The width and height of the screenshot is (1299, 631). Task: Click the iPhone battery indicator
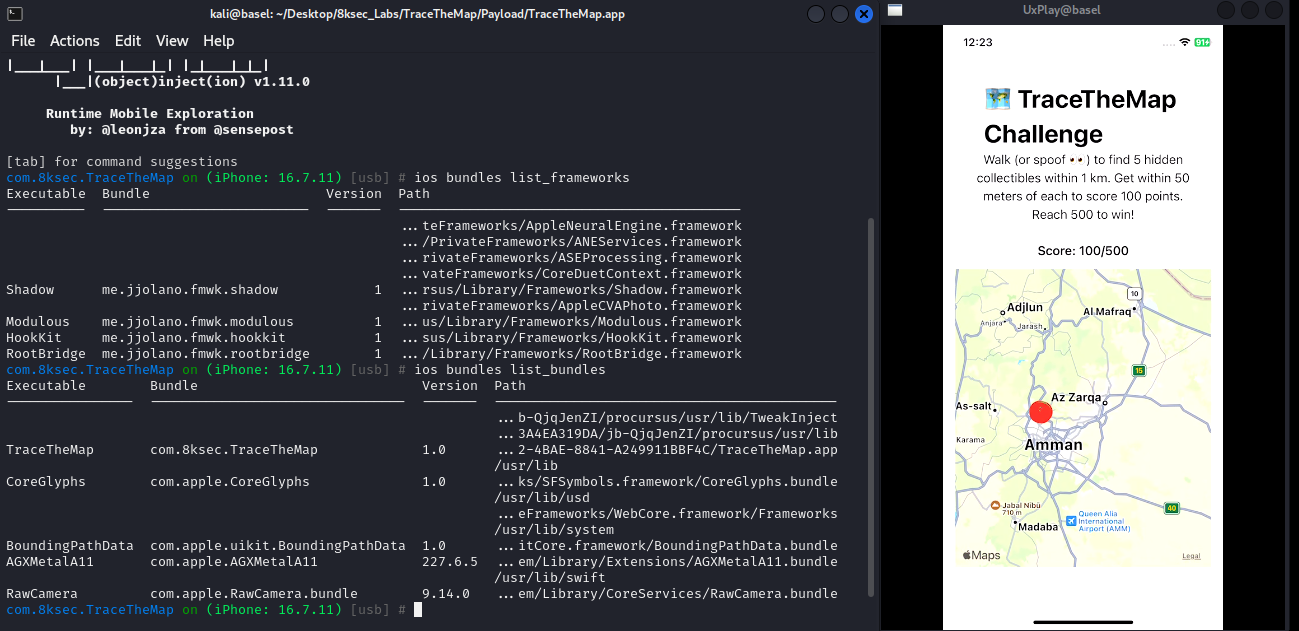[x=1202, y=42]
